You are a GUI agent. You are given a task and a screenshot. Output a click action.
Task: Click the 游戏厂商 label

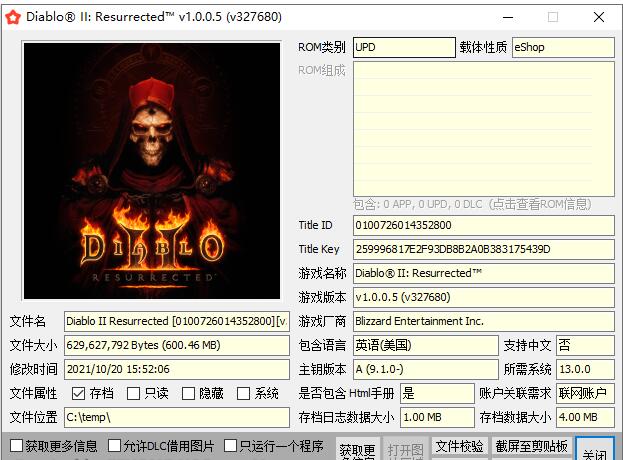click(322, 321)
